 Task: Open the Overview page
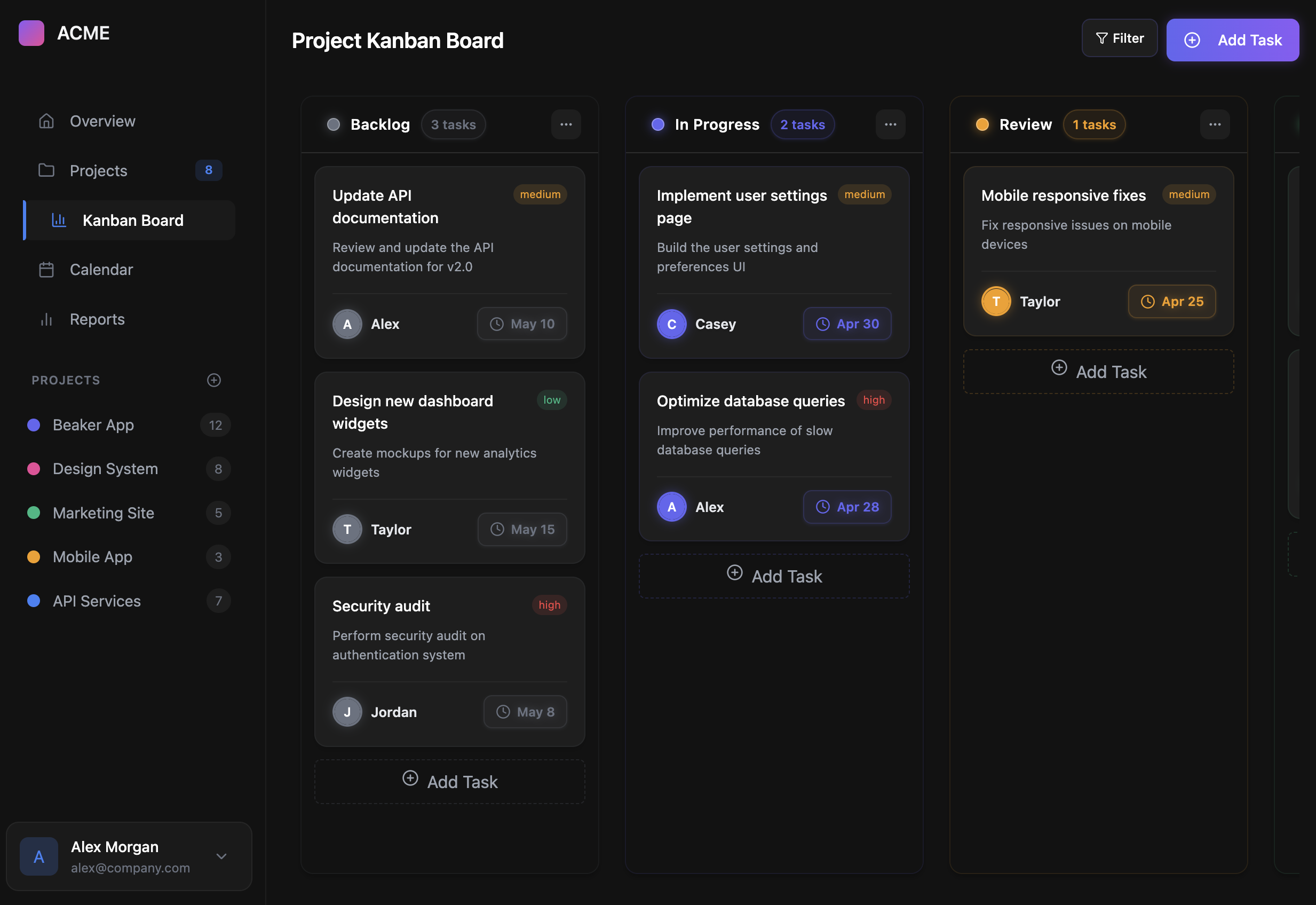pyautogui.click(x=102, y=121)
